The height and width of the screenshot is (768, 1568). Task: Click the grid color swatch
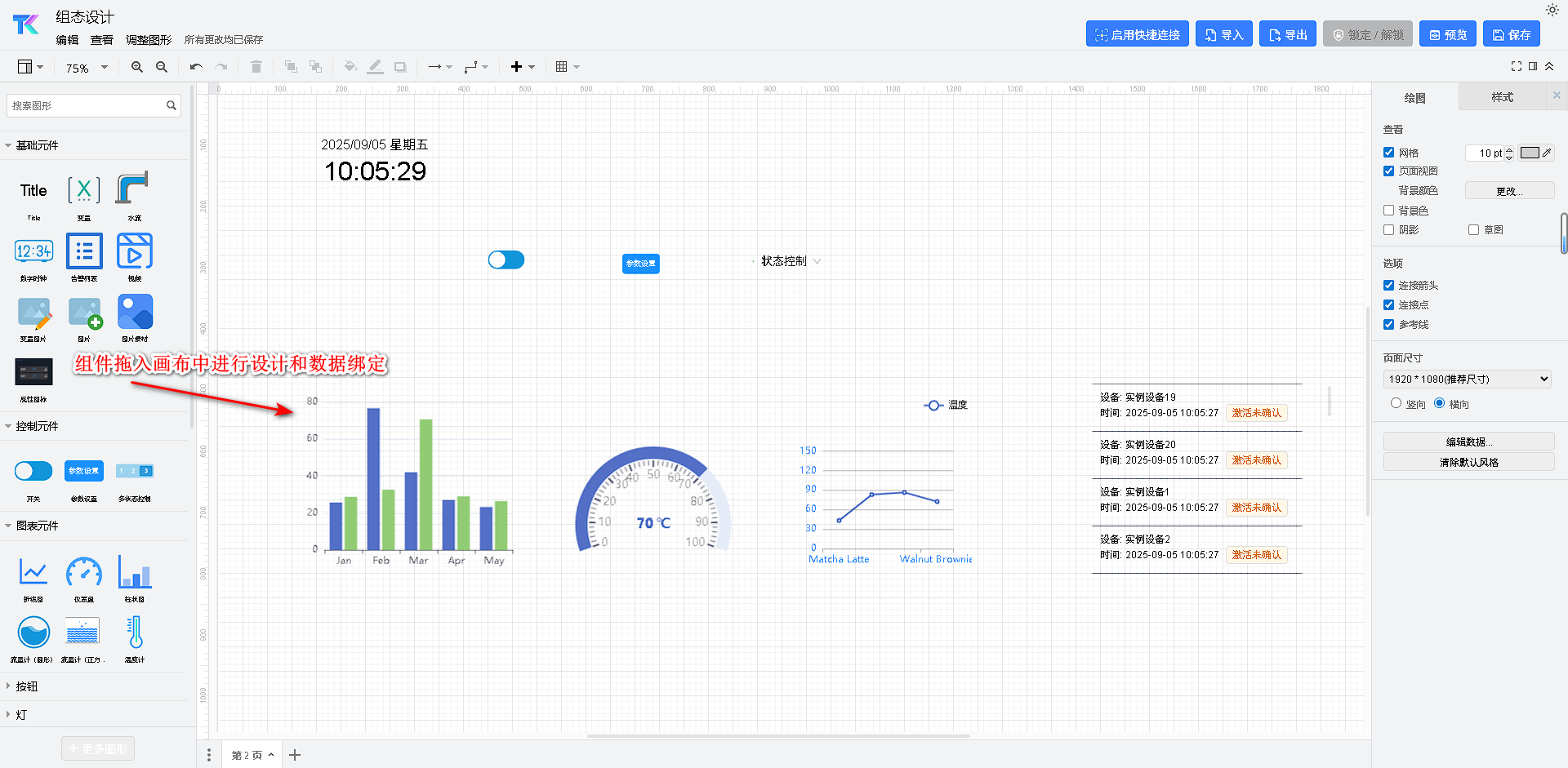click(x=1530, y=153)
